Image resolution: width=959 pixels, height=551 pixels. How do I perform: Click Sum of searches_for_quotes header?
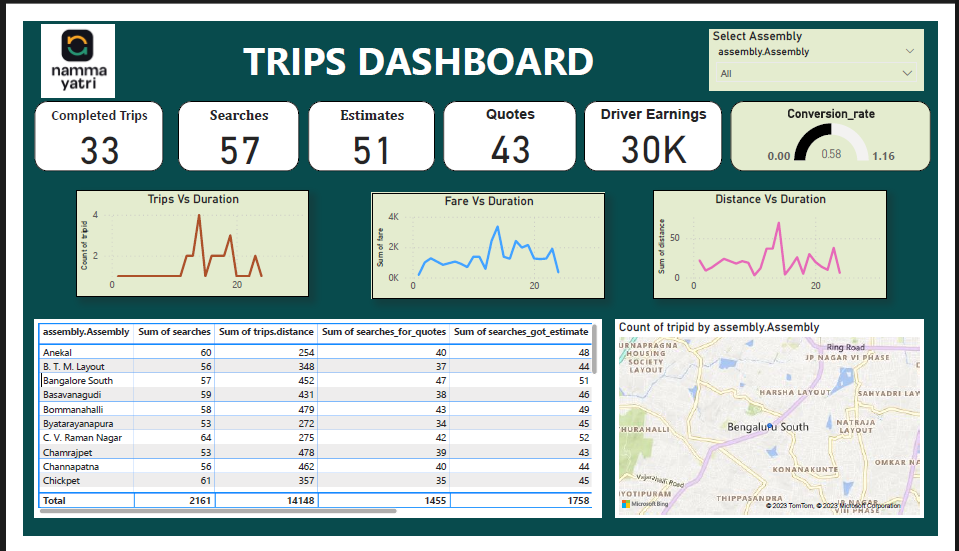tap(384, 331)
